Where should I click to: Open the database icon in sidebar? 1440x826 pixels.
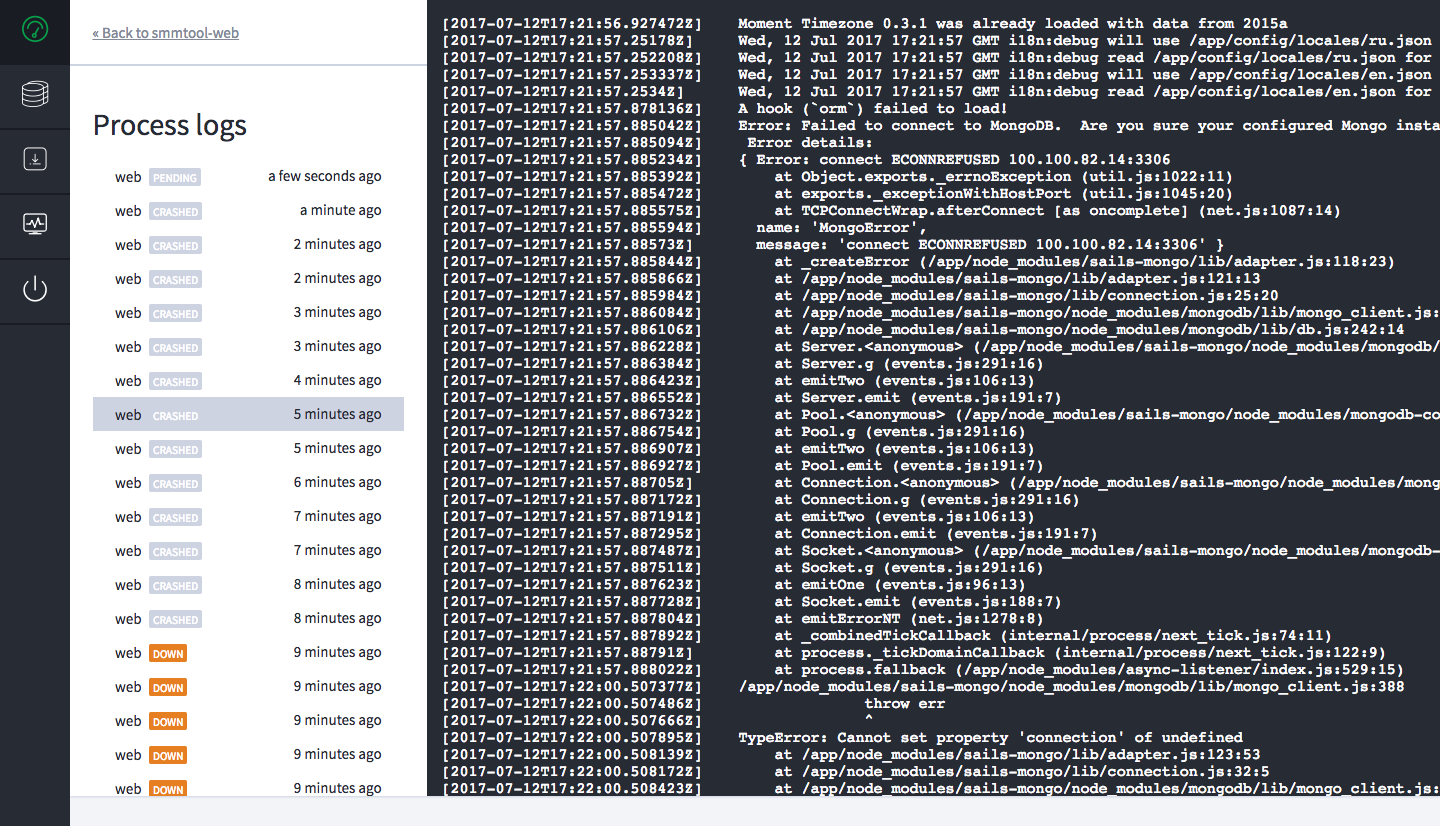pyautogui.click(x=35, y=95)
